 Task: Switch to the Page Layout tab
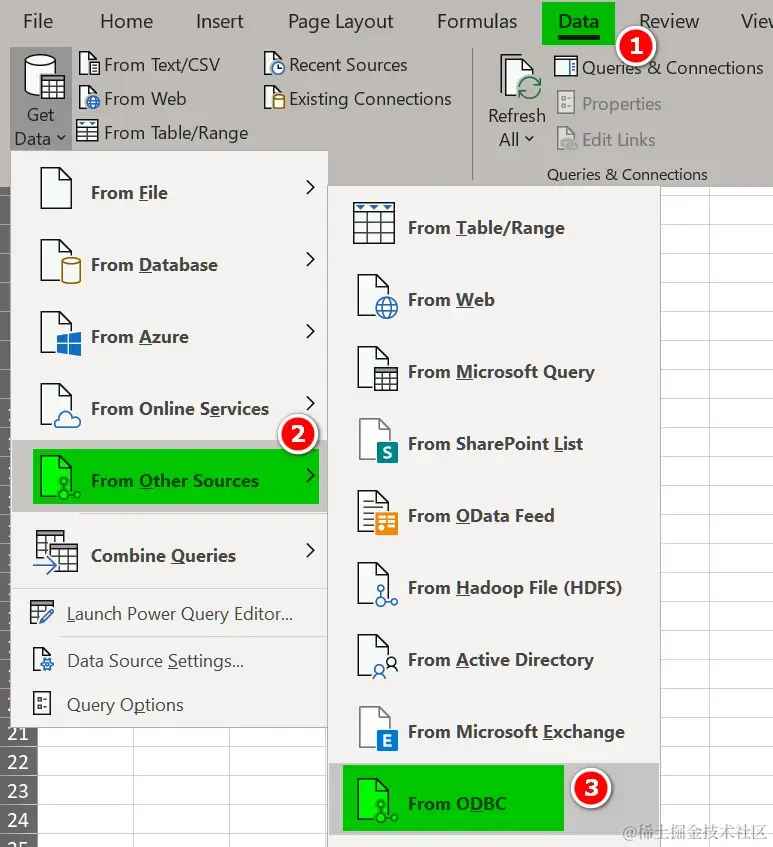(x=340, y=23)
